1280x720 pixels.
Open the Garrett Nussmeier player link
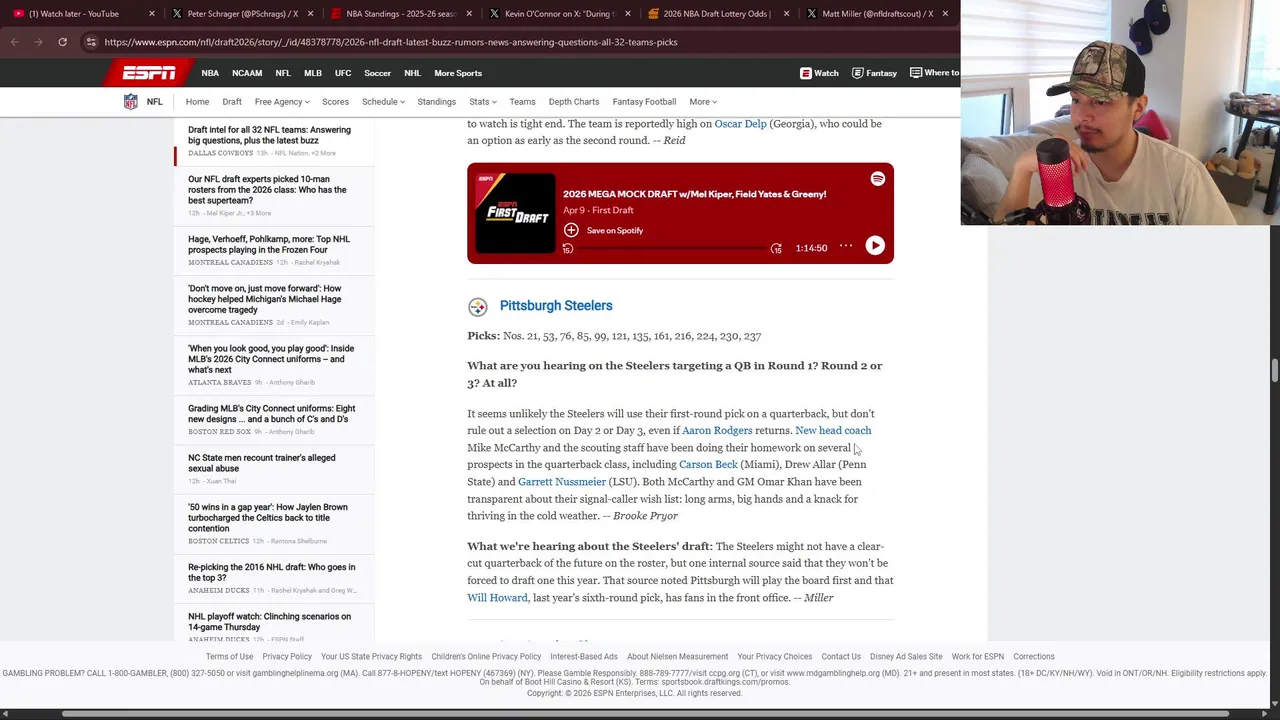click(x=562, y=482)
